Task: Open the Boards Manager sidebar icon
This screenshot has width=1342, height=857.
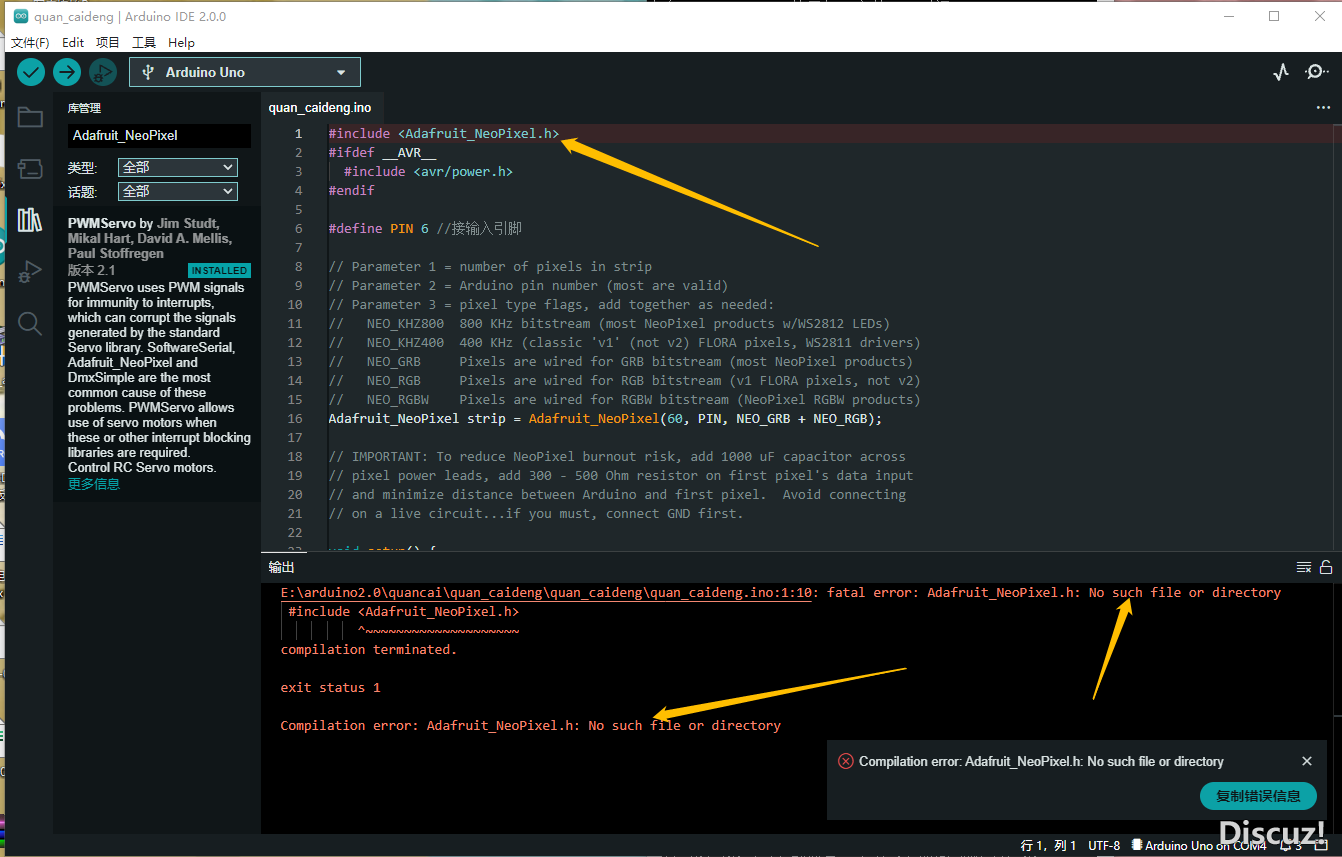Action: pyautogui.click(x=30, y=168)
